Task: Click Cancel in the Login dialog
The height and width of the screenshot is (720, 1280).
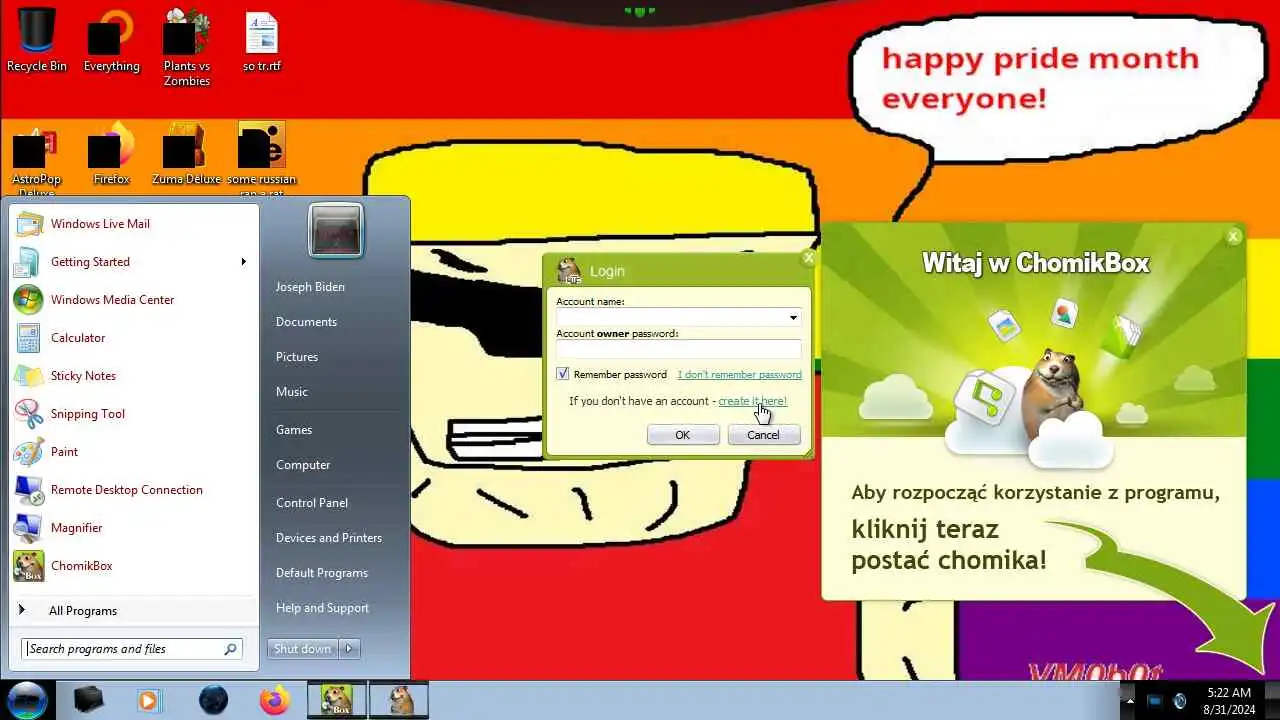Action: [763, 435]
